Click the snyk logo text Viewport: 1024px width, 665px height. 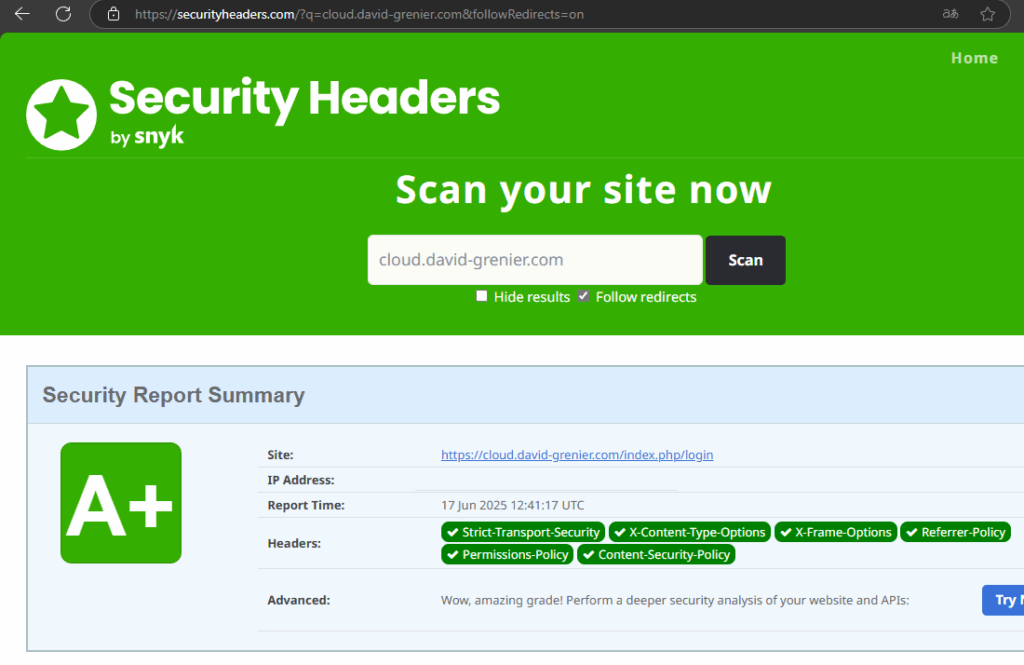pos(159,137)
